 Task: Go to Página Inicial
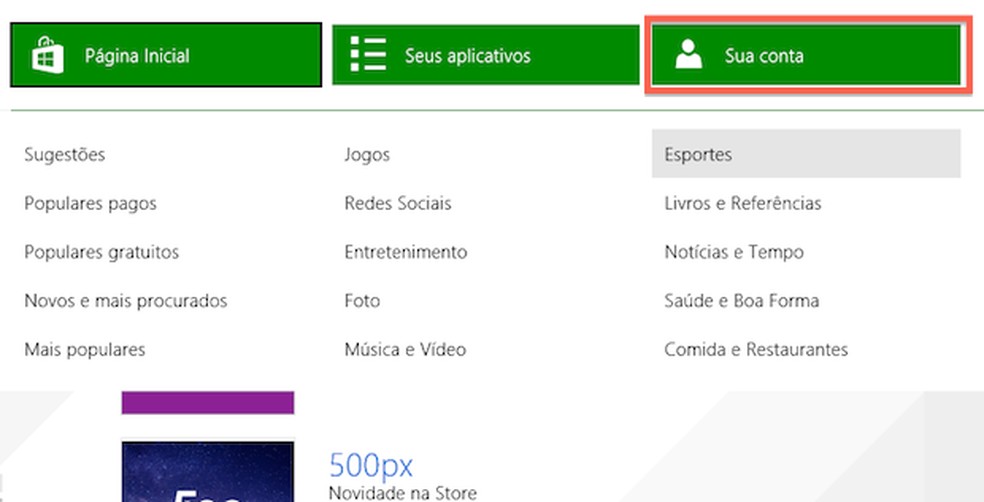pos(166,55)
